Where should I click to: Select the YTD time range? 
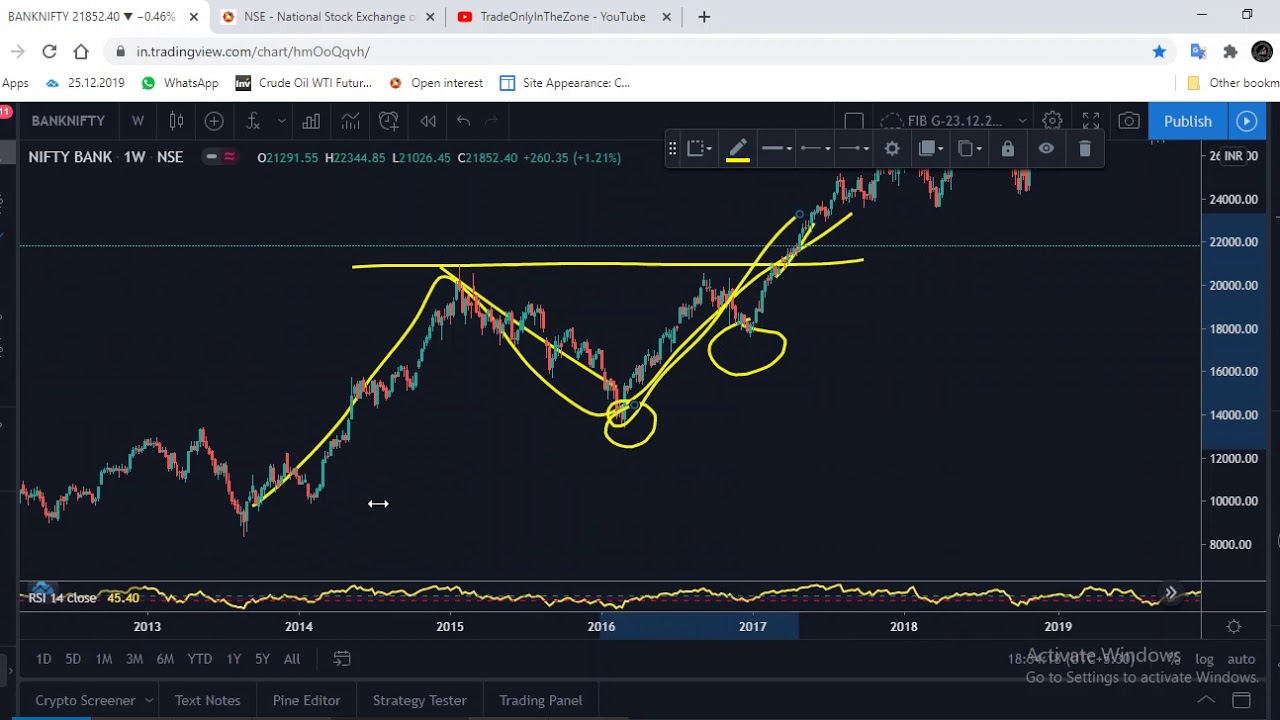(x=200, y=659)
